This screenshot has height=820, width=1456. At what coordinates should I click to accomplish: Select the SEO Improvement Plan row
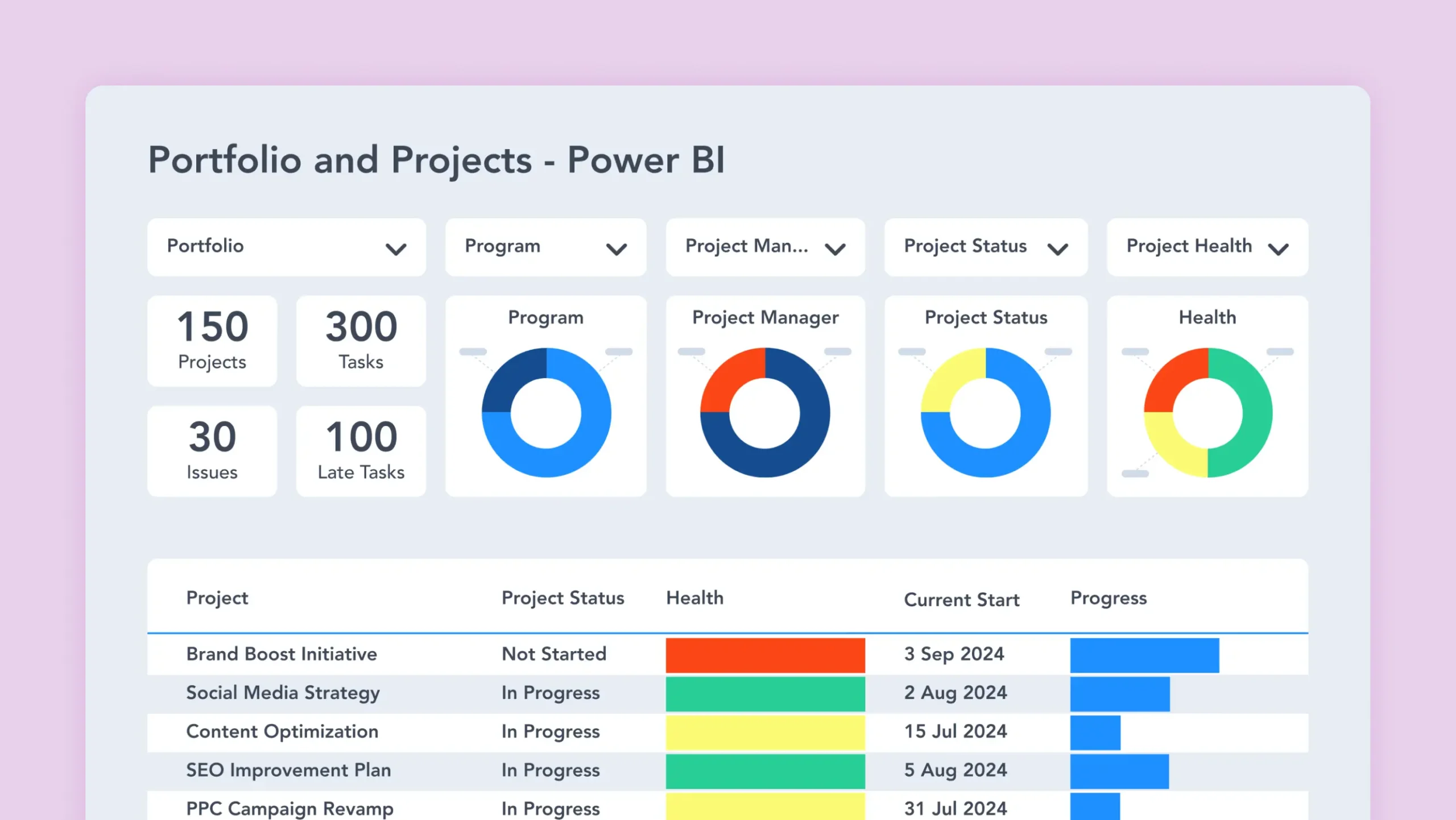(x=288, y=770)
